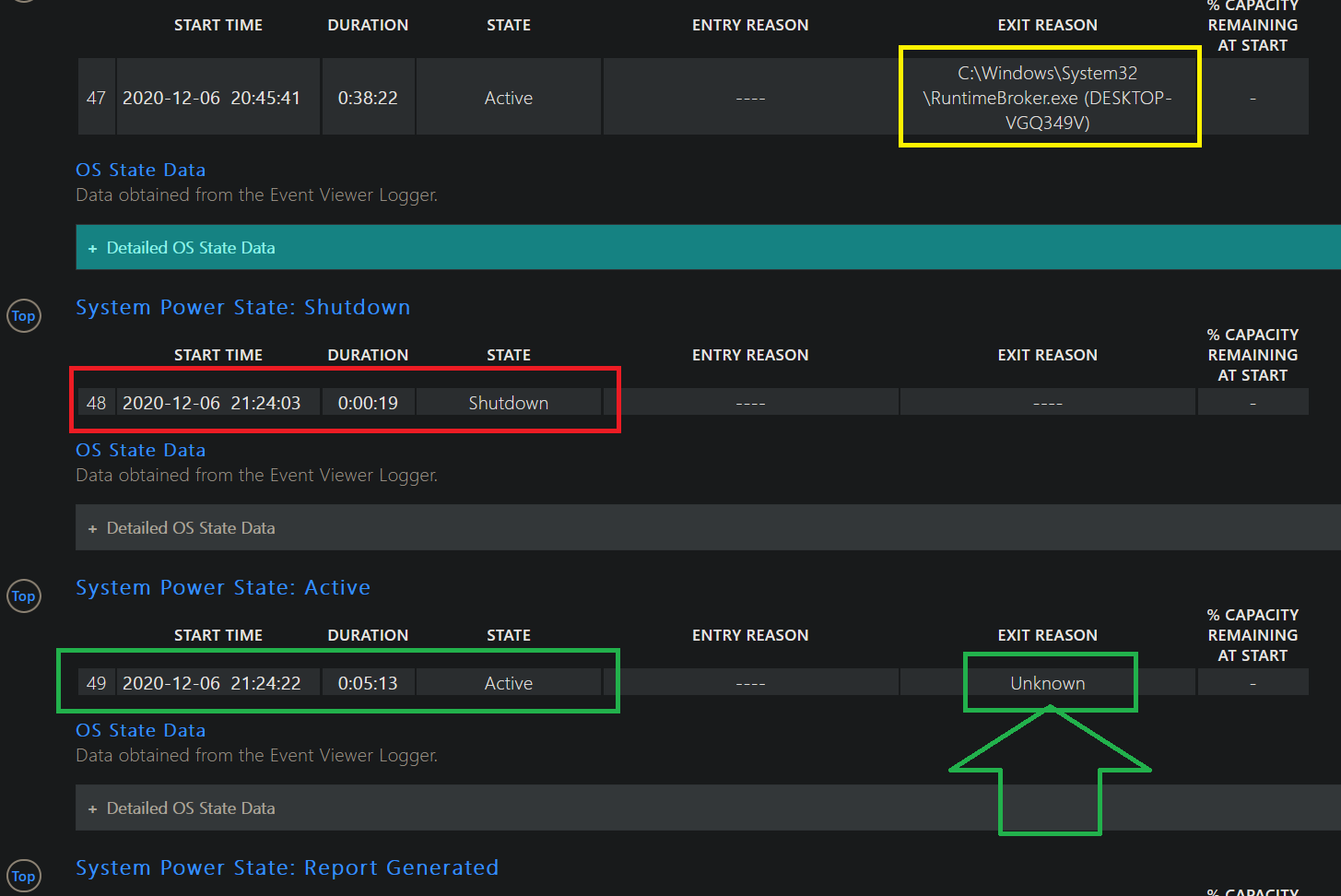1341x896 pixels.
Task: Click Active state cell in row 49
Action: (509, 683)
